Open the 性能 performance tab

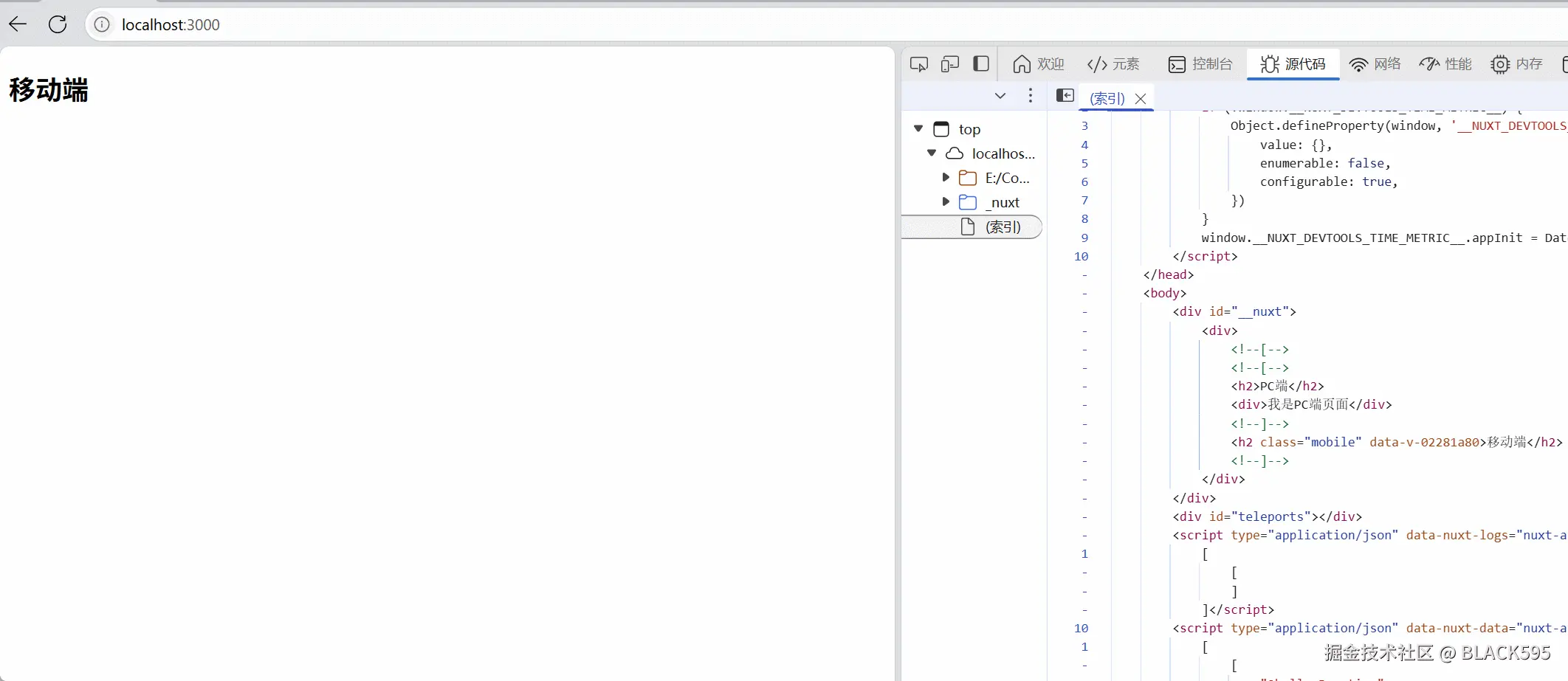(x=1445, y=64)
